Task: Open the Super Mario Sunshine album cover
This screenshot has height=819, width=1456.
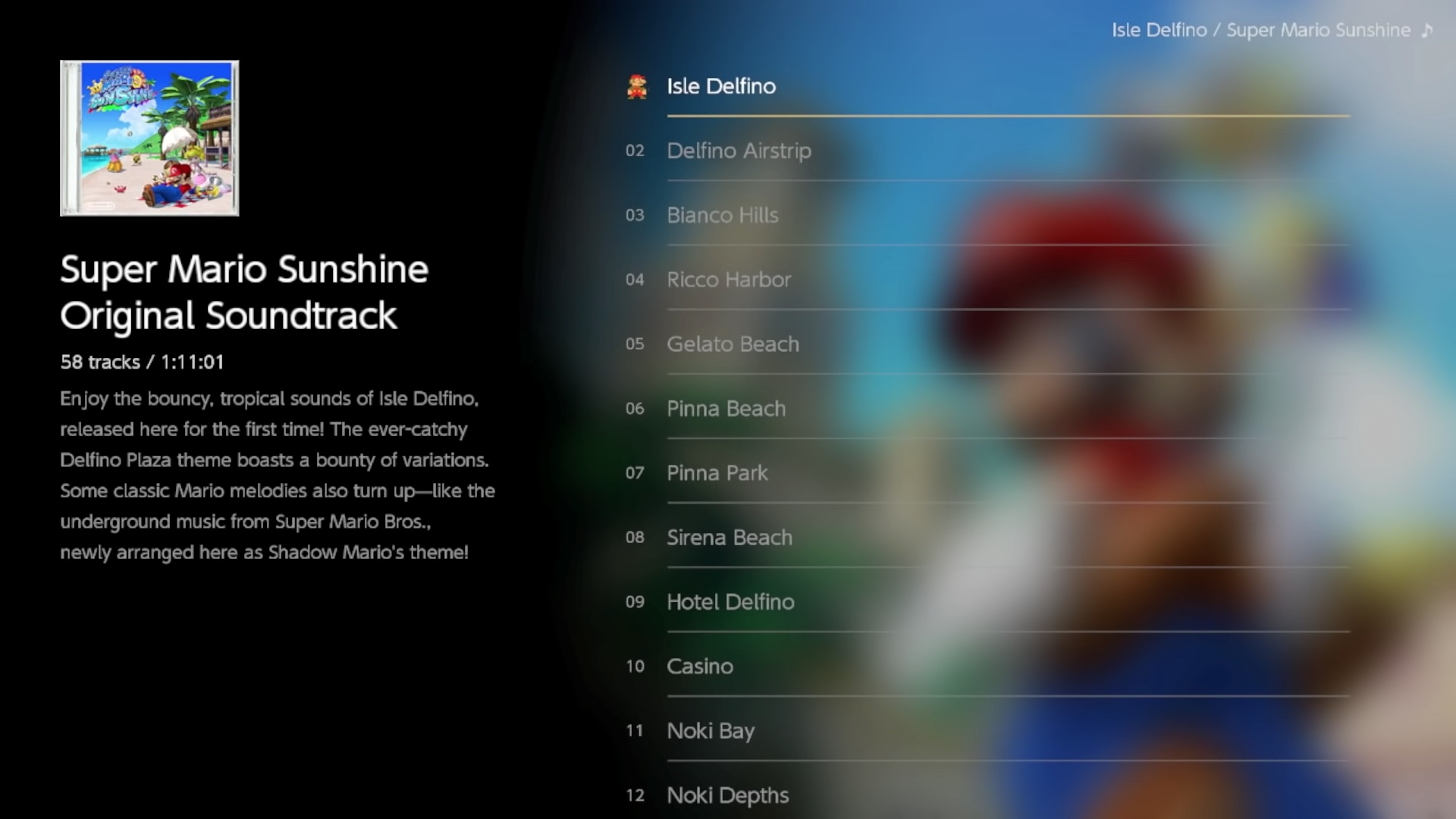Action: (149, 138)
